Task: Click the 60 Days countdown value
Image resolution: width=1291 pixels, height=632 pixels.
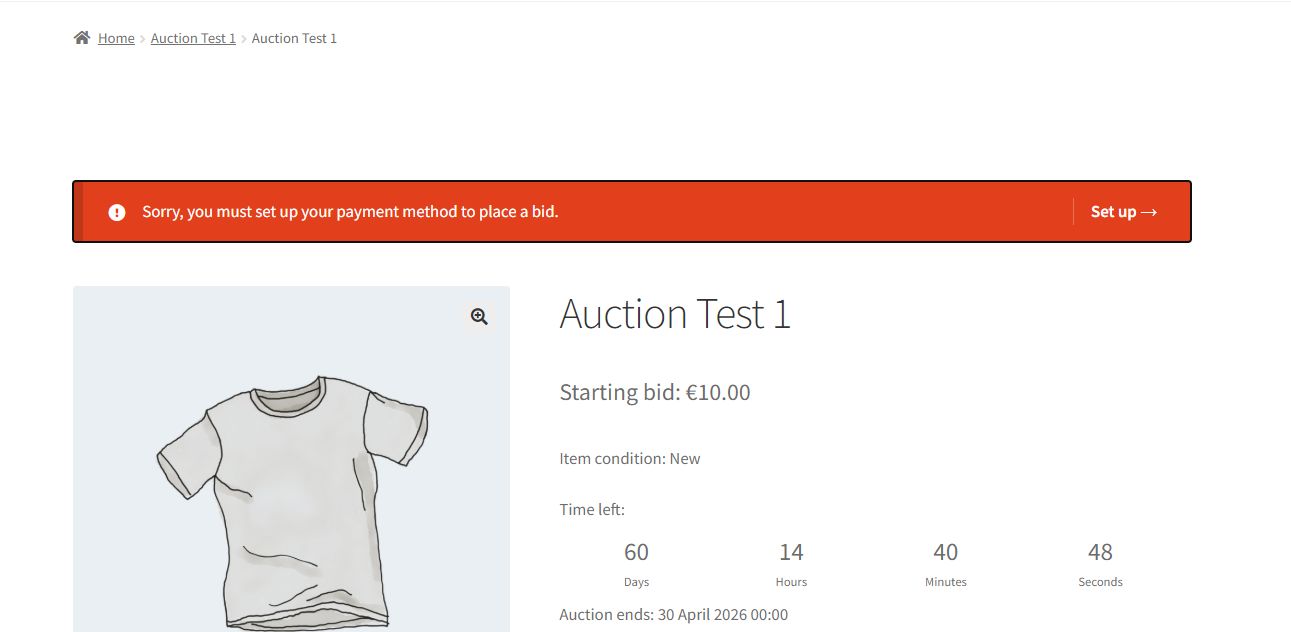Action: click(636, 553)
